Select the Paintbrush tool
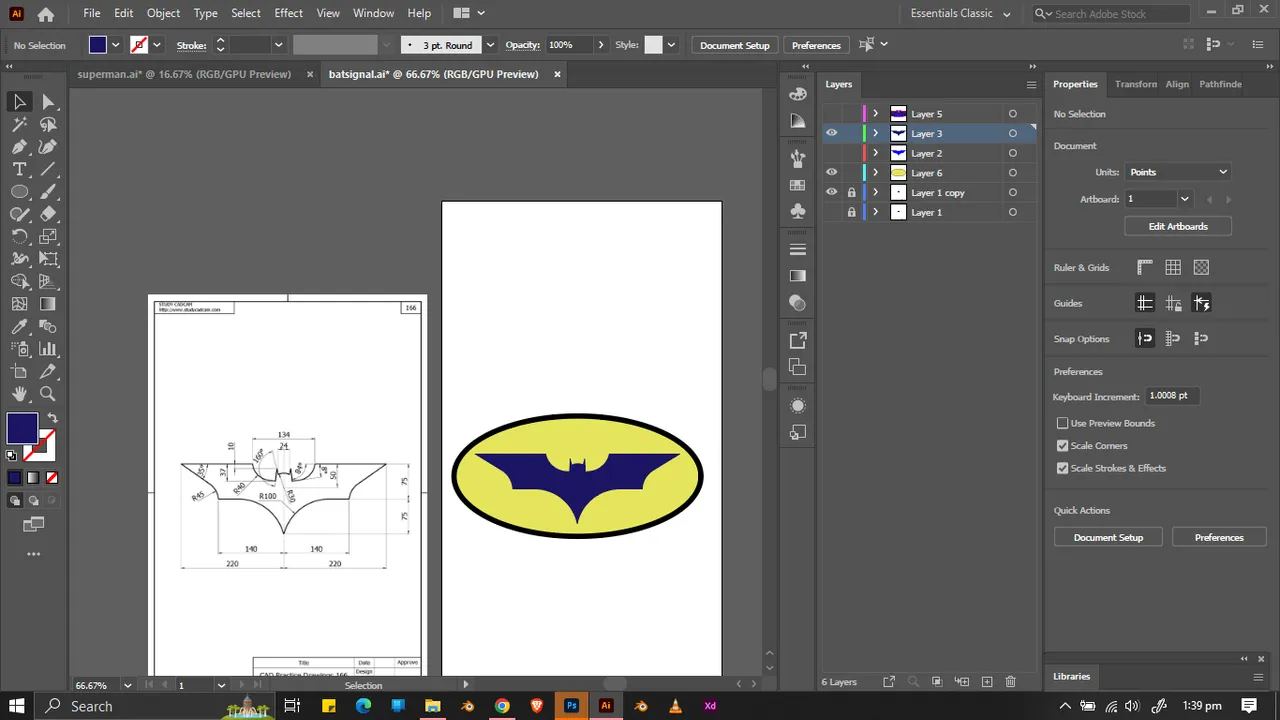 coord(48,192)
